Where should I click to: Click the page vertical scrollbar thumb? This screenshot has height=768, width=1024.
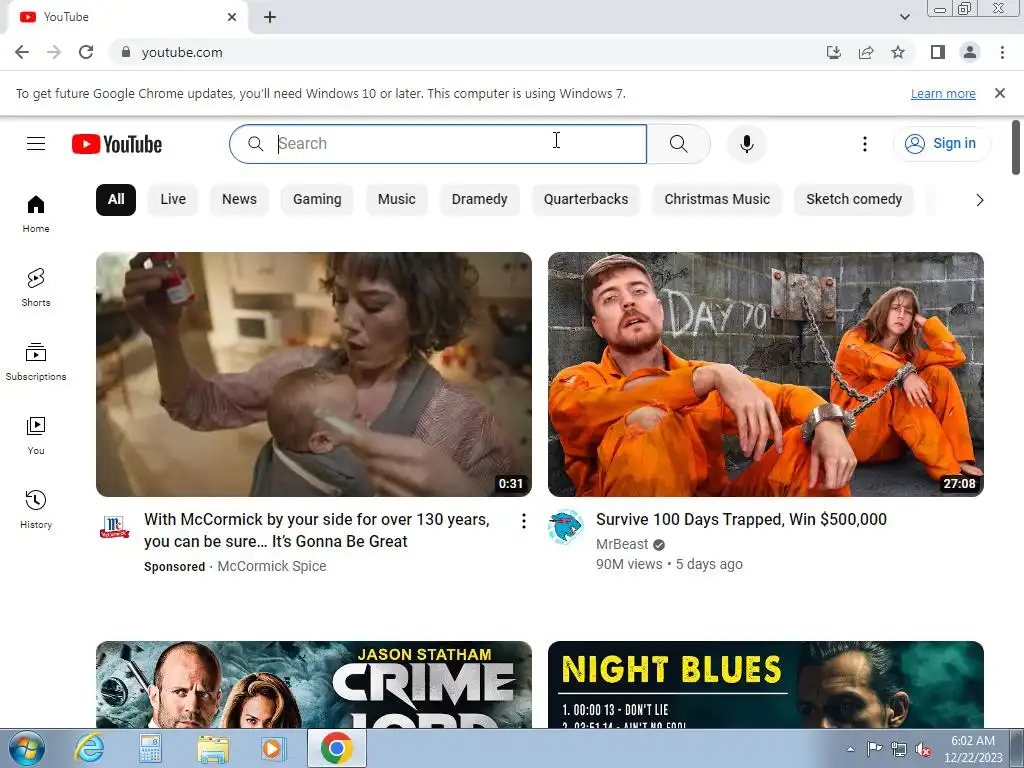(1016, 148)
